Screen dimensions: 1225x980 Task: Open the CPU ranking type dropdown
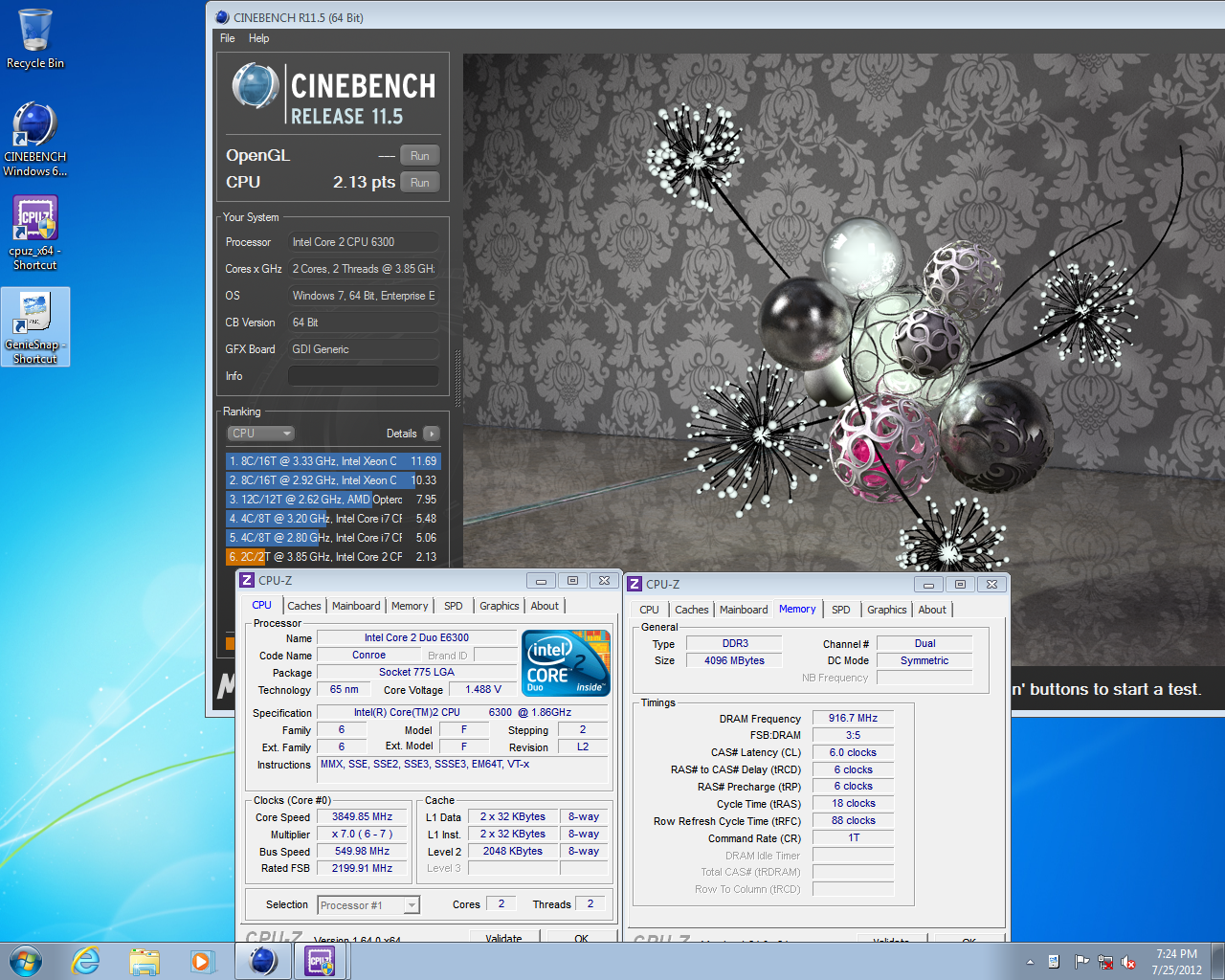260,434
